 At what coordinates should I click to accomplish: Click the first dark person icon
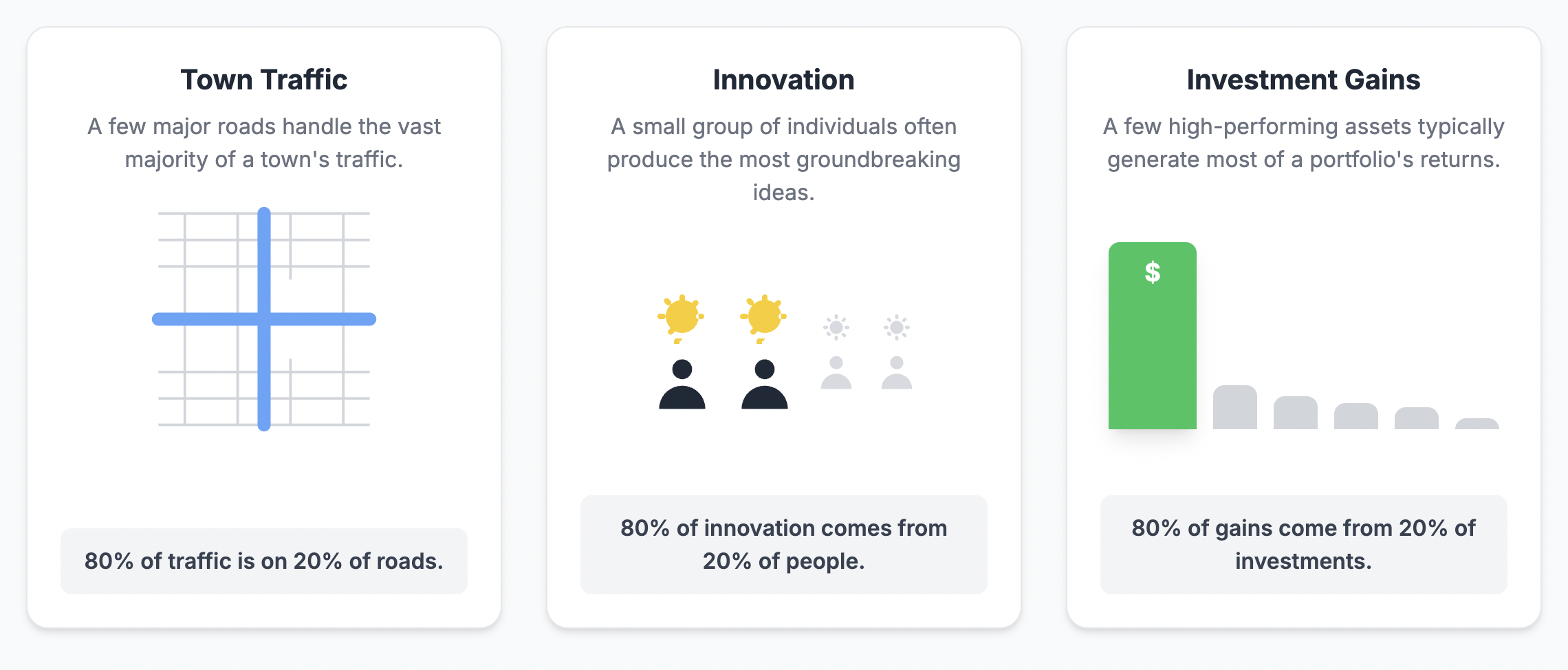(x=682, y=384)
